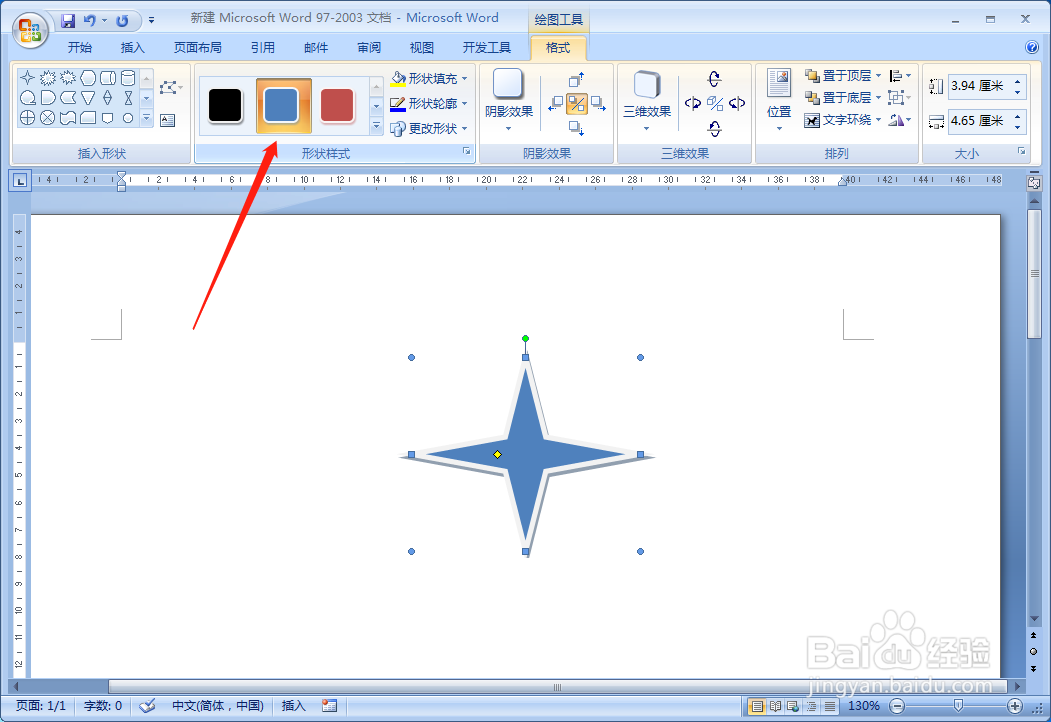Open the Customize Quick Access Toolbar arrow
Image resolution: width=1051 pixels, height=722 pixels.
pyautogui.click(x=151, y=21)
